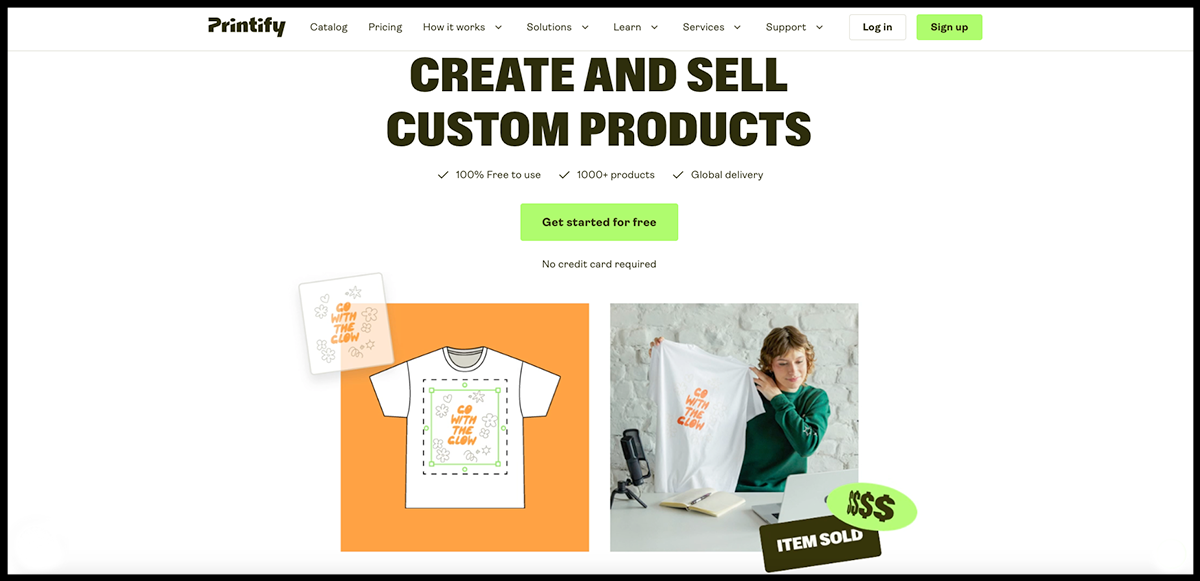Screen dimensions: 1200x581
Task: Click the Printify logo
Action: point(246,27)
